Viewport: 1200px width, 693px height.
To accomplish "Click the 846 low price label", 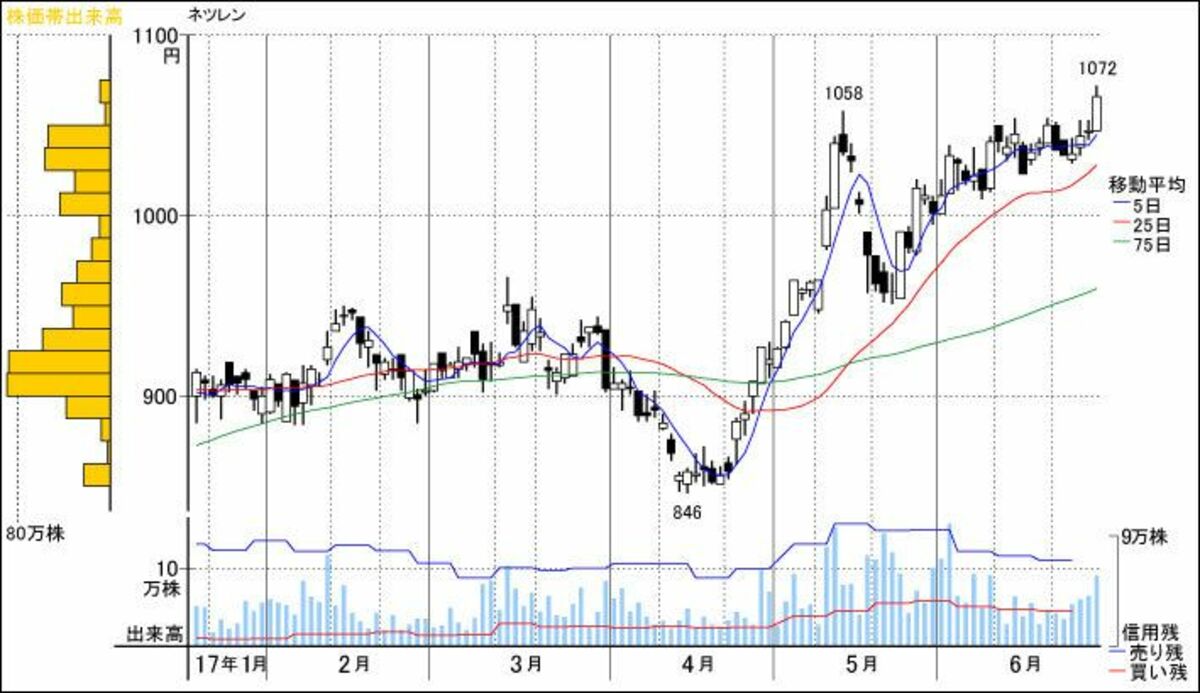I will pos(687,511).
